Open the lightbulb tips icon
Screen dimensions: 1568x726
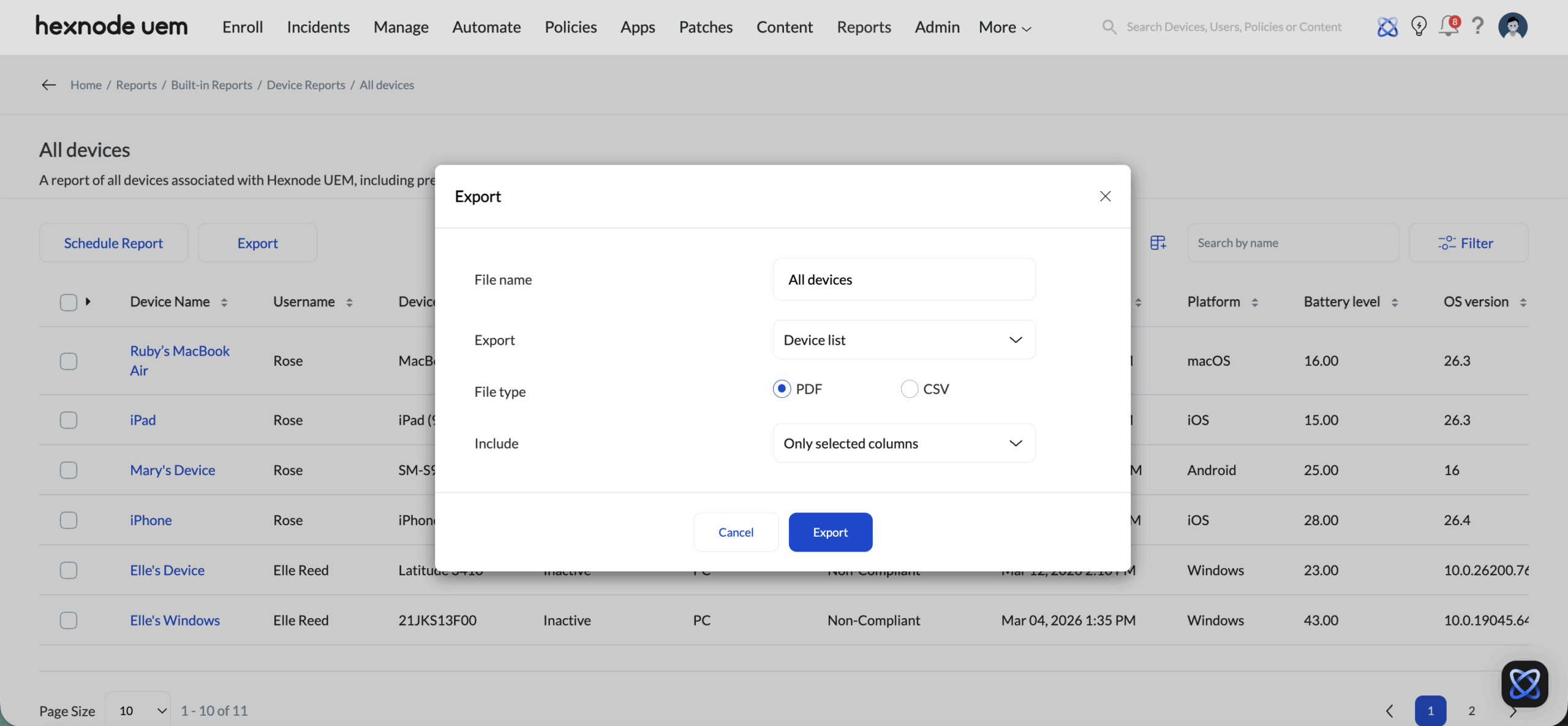point(1419,26)
